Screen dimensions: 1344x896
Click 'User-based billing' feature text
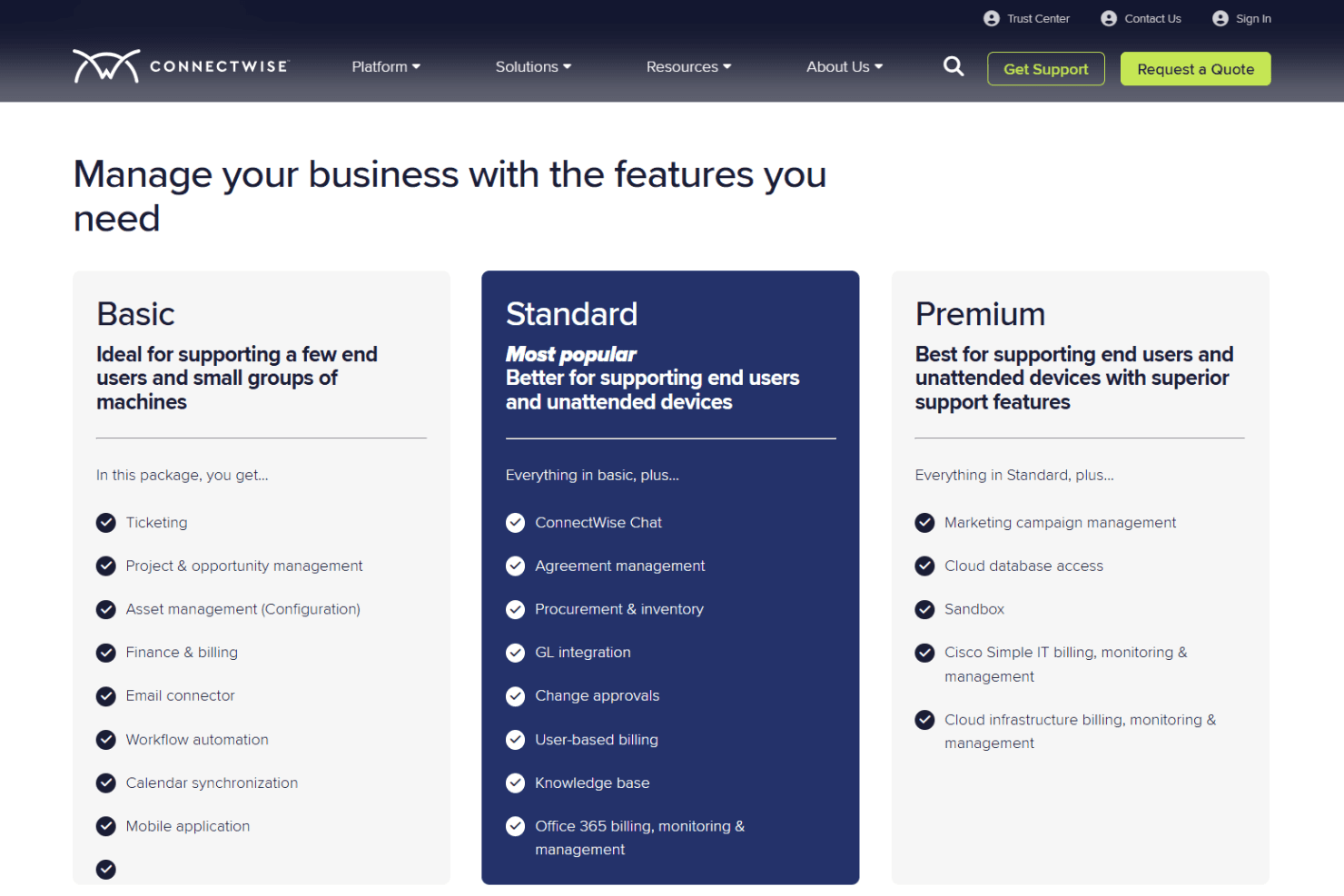597,740
